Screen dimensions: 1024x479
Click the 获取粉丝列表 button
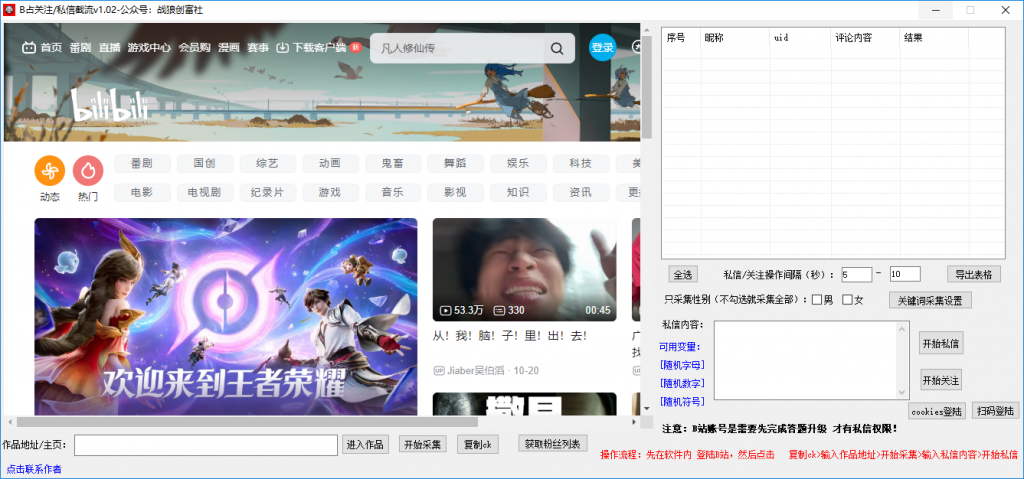tap(553, 444)
